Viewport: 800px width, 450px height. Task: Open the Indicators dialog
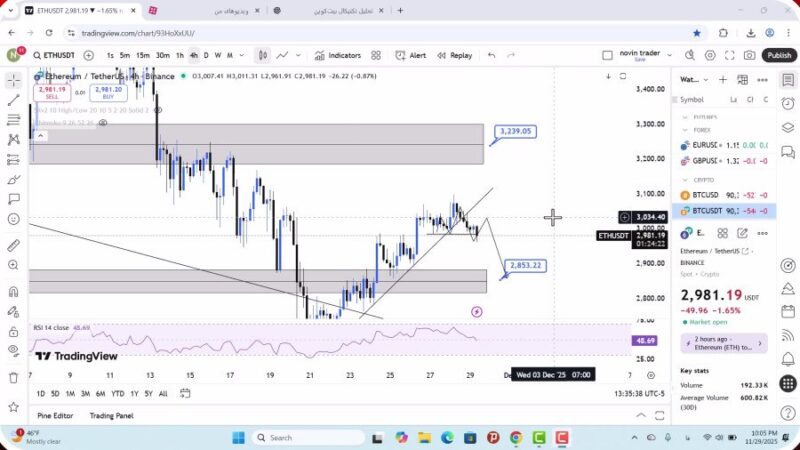pyautogui.click(x=338, y=55)
